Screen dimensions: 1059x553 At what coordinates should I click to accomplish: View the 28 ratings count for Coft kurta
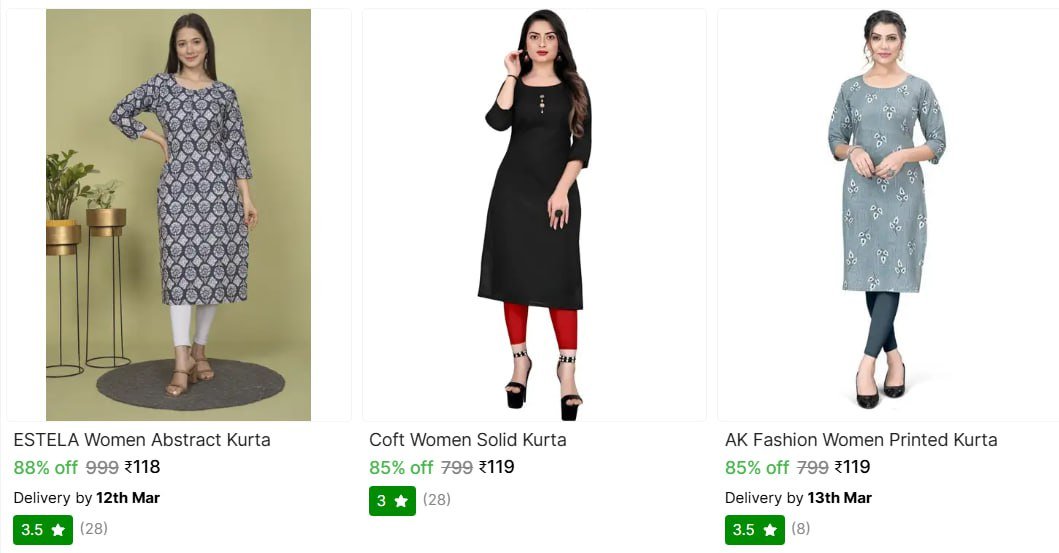click(436, 499)
